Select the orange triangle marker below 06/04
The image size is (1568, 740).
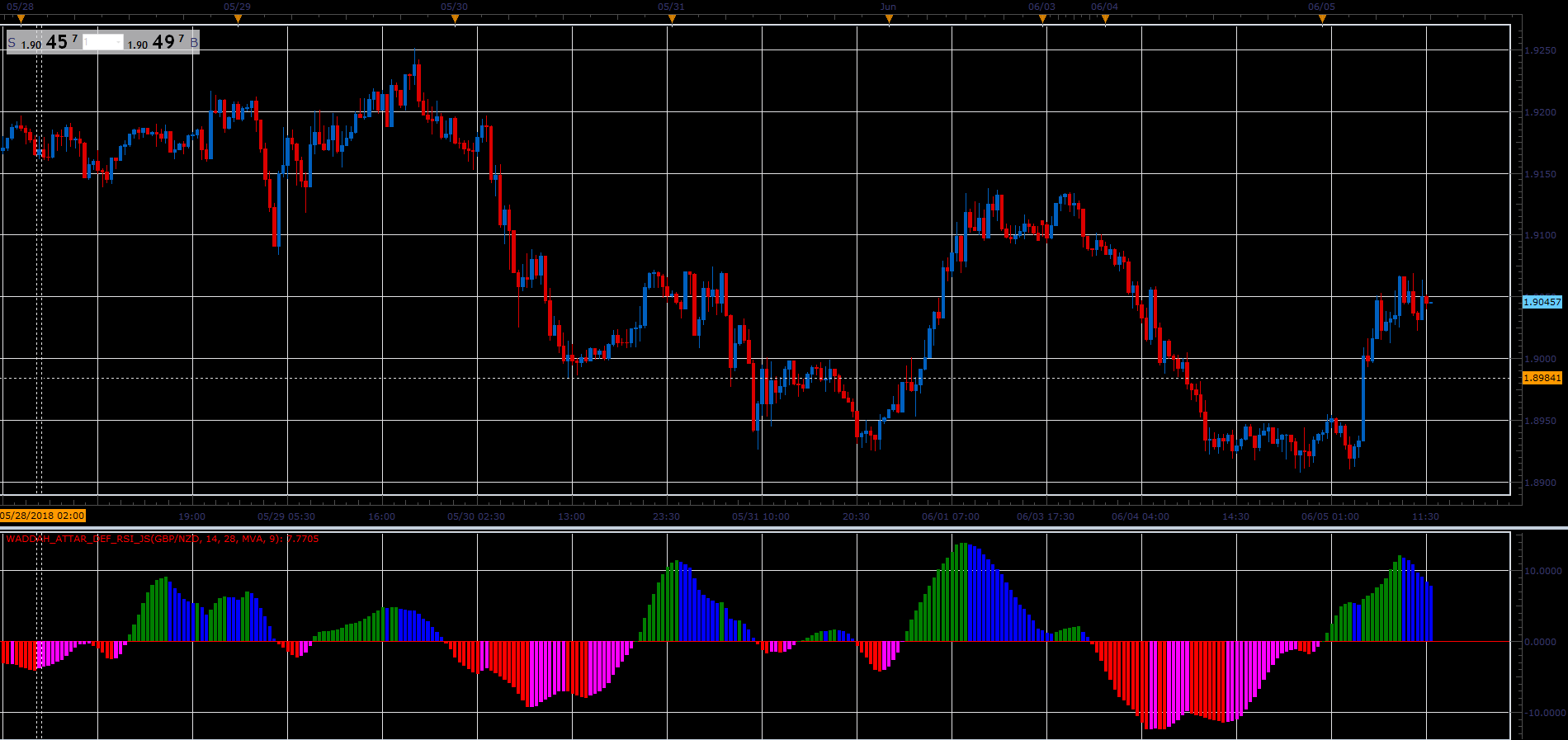tap(1105, 19)
